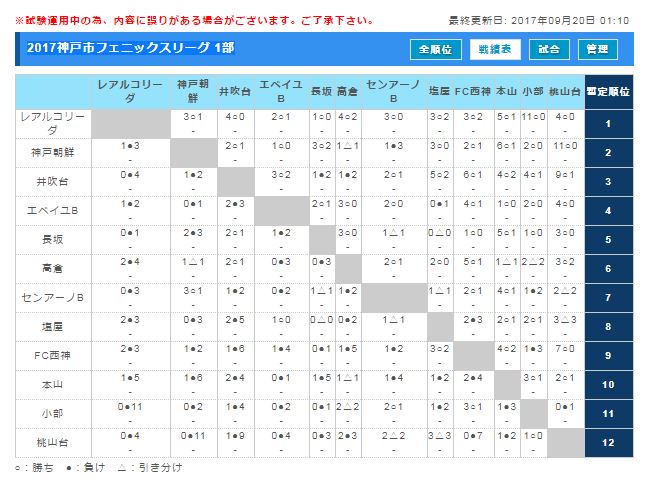Select the センアーノB row label
Viewport: 650px width, 483px height.
pos(53,298)
